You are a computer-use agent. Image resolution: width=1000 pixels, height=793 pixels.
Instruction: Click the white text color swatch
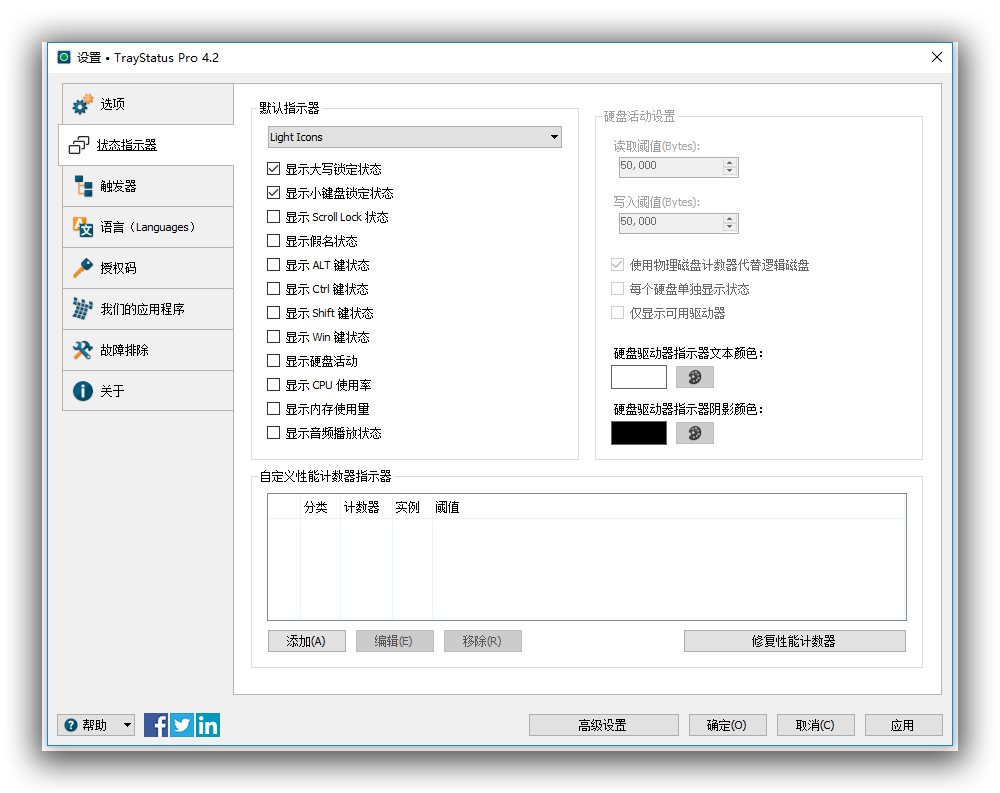click(638, 377)
